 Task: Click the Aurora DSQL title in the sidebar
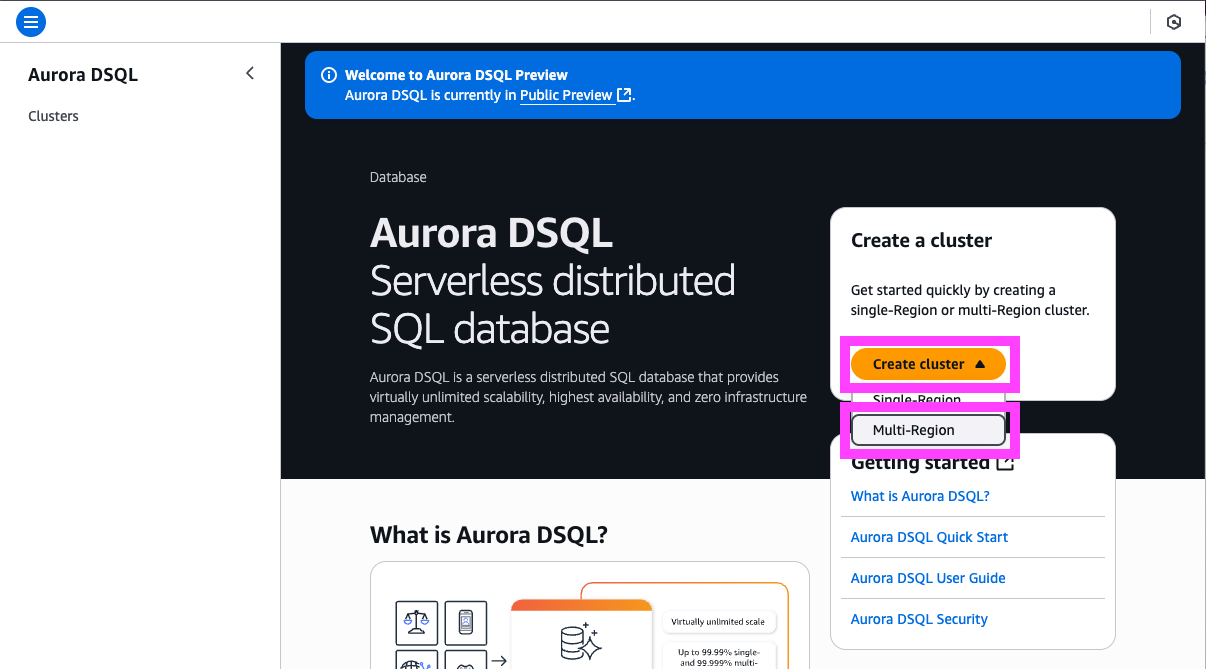pos(83,75)
